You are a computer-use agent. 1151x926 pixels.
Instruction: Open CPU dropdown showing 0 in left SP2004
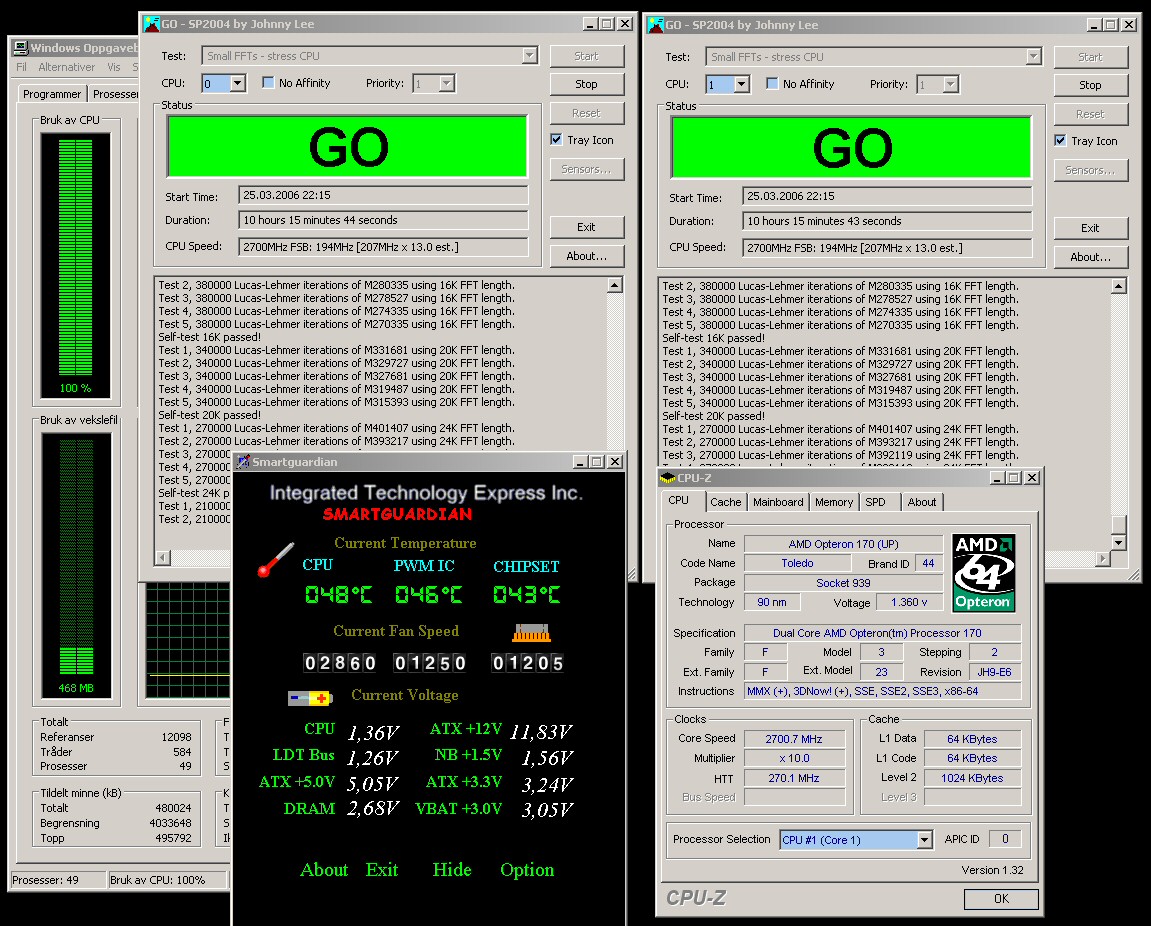(237, 84)
